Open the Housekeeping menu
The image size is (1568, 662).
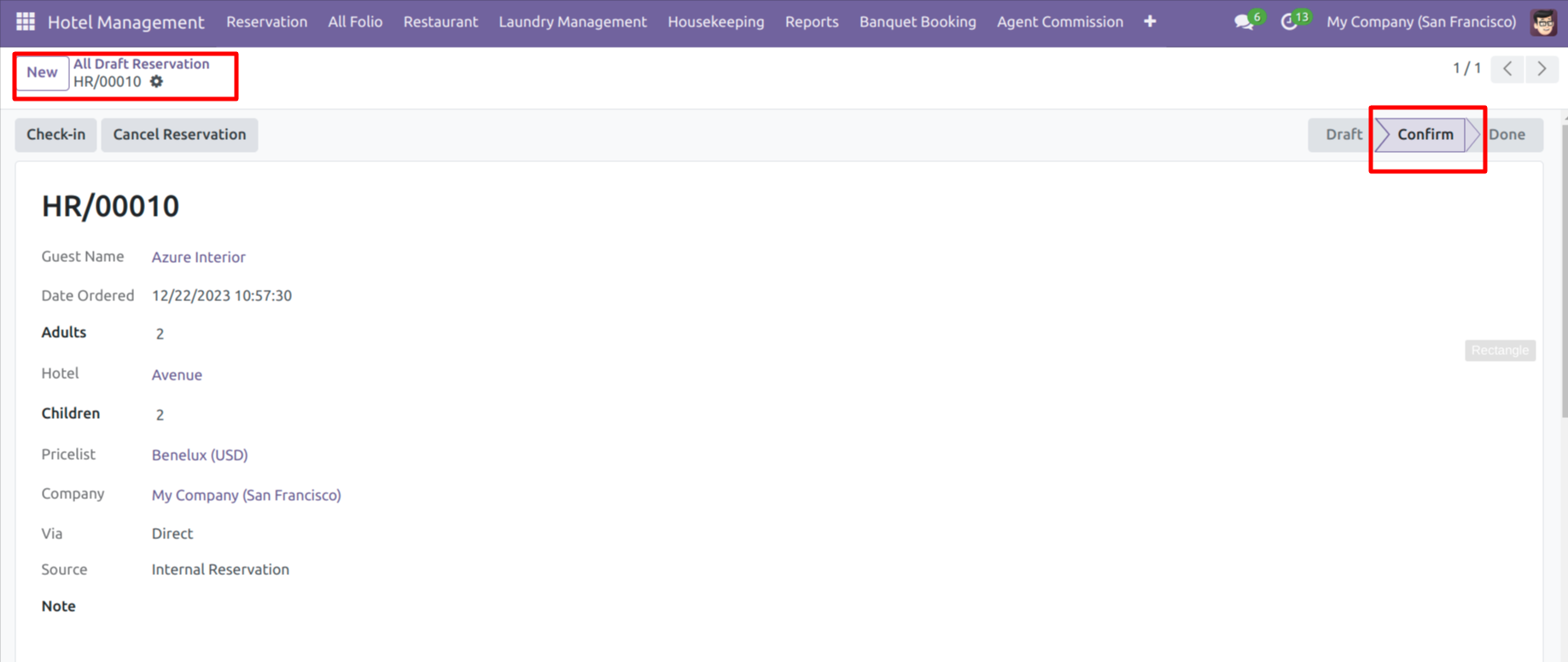(715, 22)
